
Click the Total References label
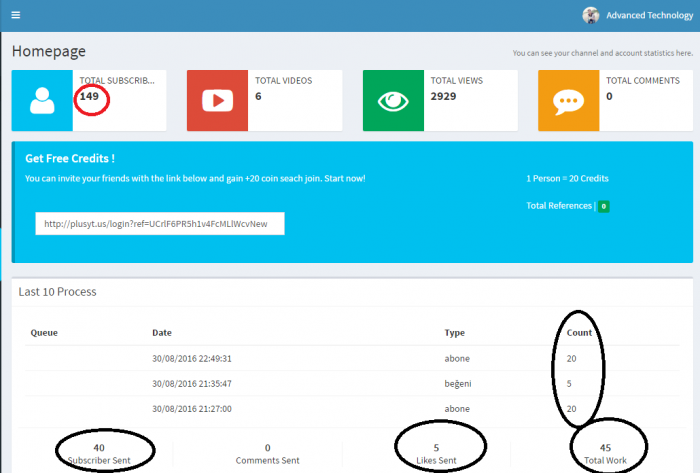point(559,206)
